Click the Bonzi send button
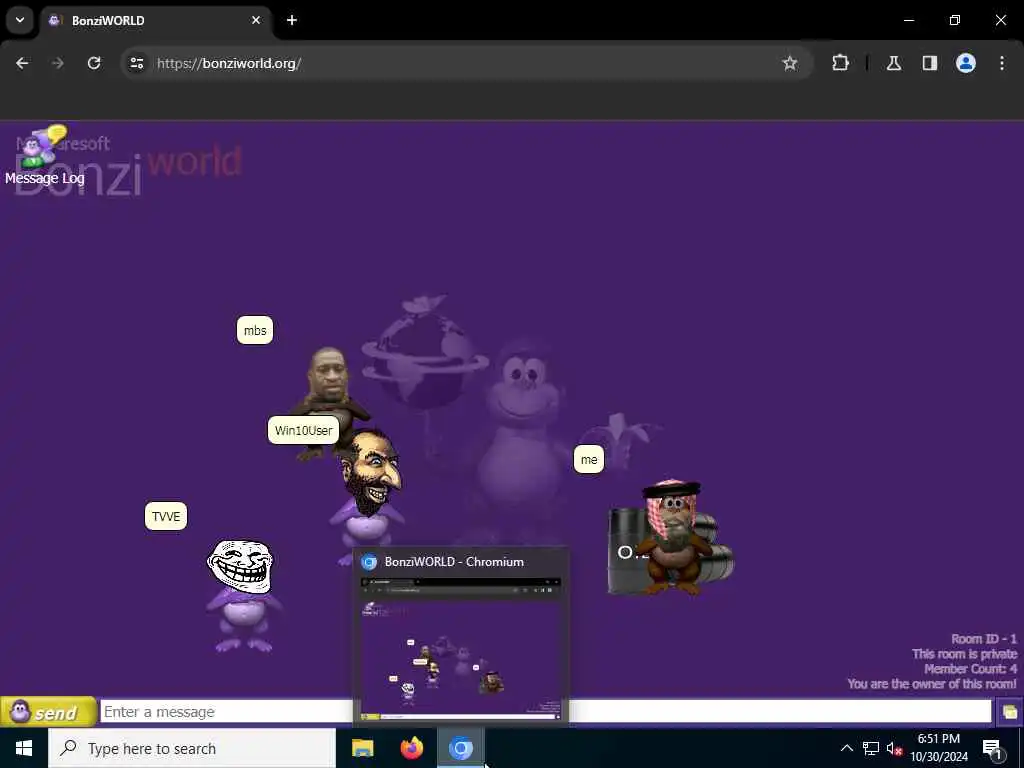The height and width of the screenshot is (768, 1024). (x=48, y=712)
